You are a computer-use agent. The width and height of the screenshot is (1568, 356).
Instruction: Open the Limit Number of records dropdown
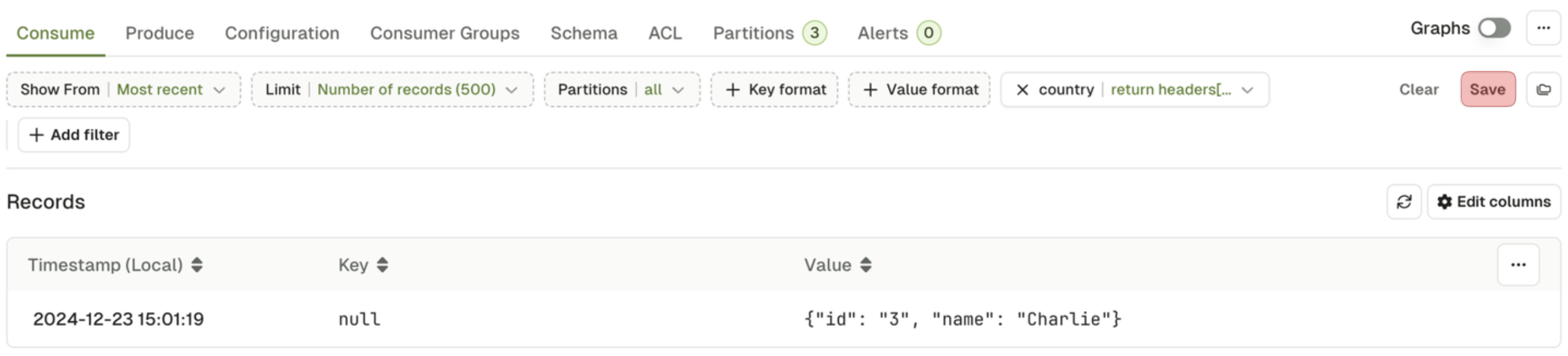392,90
